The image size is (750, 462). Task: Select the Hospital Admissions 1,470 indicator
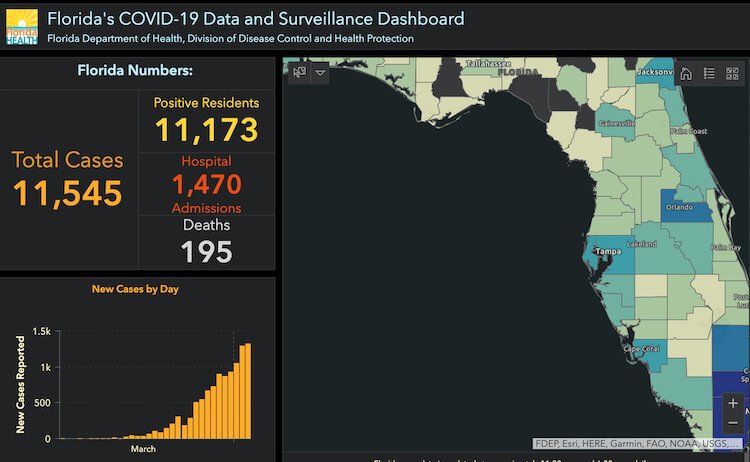click(x=206, y=184)
